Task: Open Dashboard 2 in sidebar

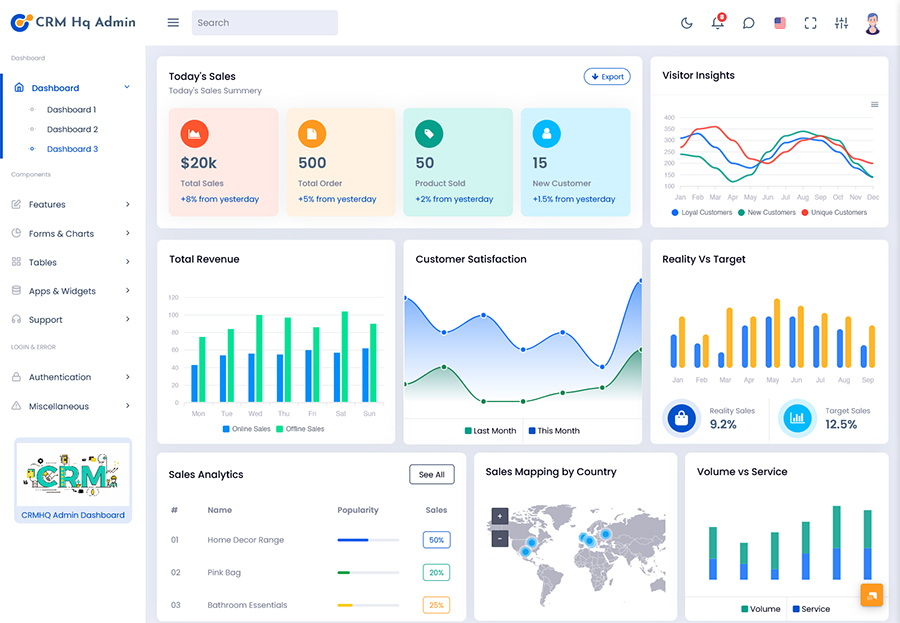Action: click(x=72, y=129)
